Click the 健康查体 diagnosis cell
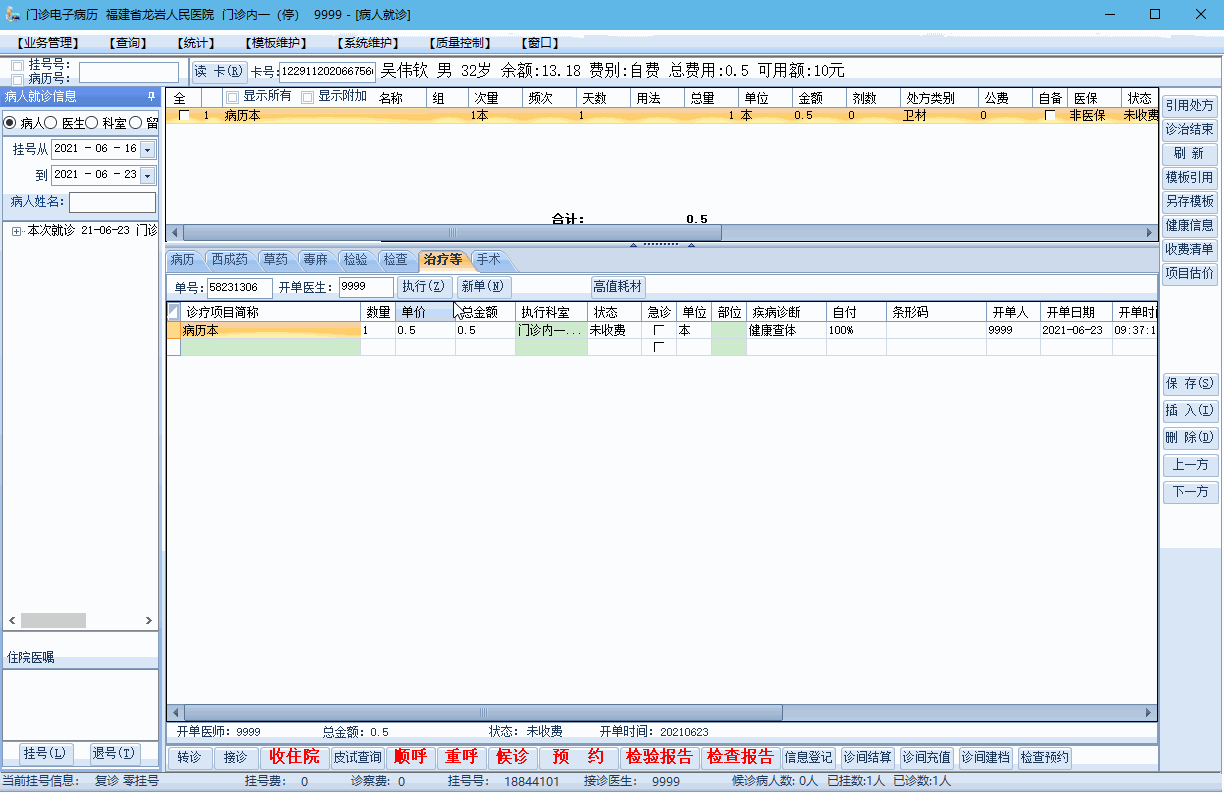Viewport: 1224px width, 793px height. (786, 330)
